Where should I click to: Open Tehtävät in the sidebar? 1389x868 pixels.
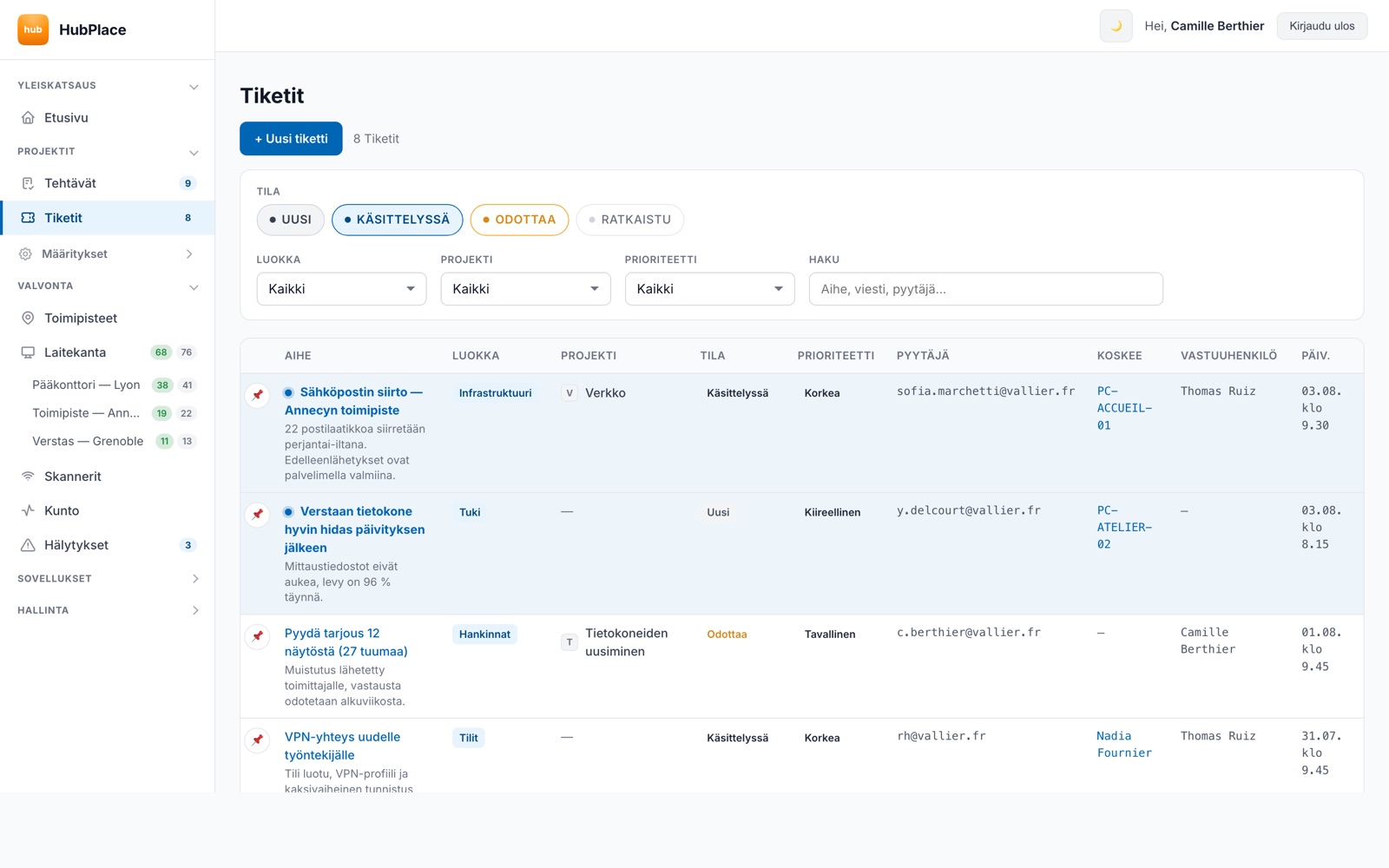(x=108, y=183)
